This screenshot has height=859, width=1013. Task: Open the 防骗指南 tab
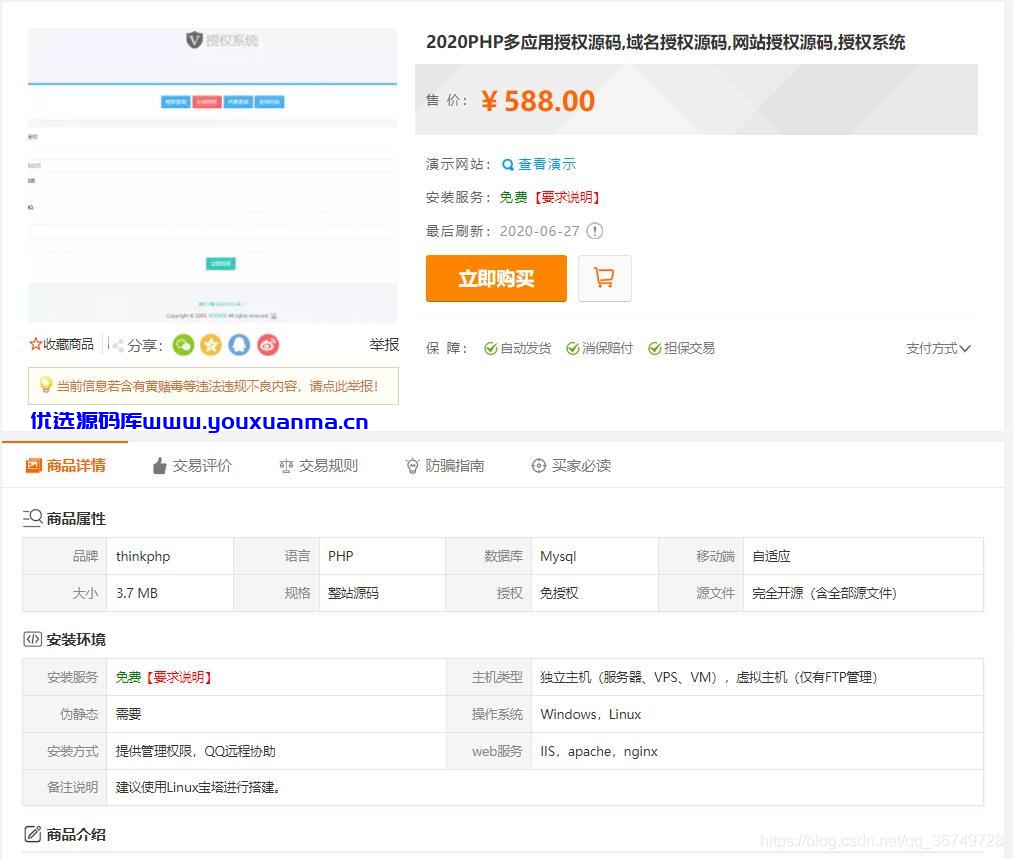(x=444, y=465)
